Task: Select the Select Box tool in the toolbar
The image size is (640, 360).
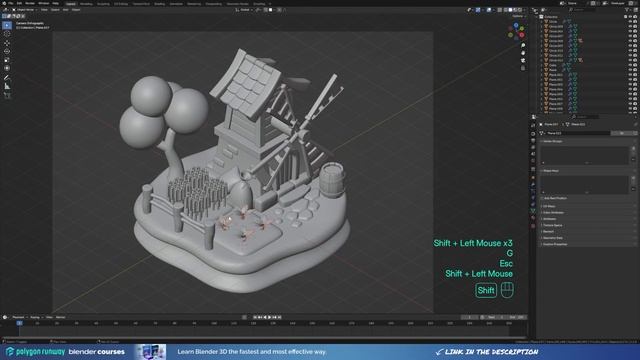Action: pos(7,25)
